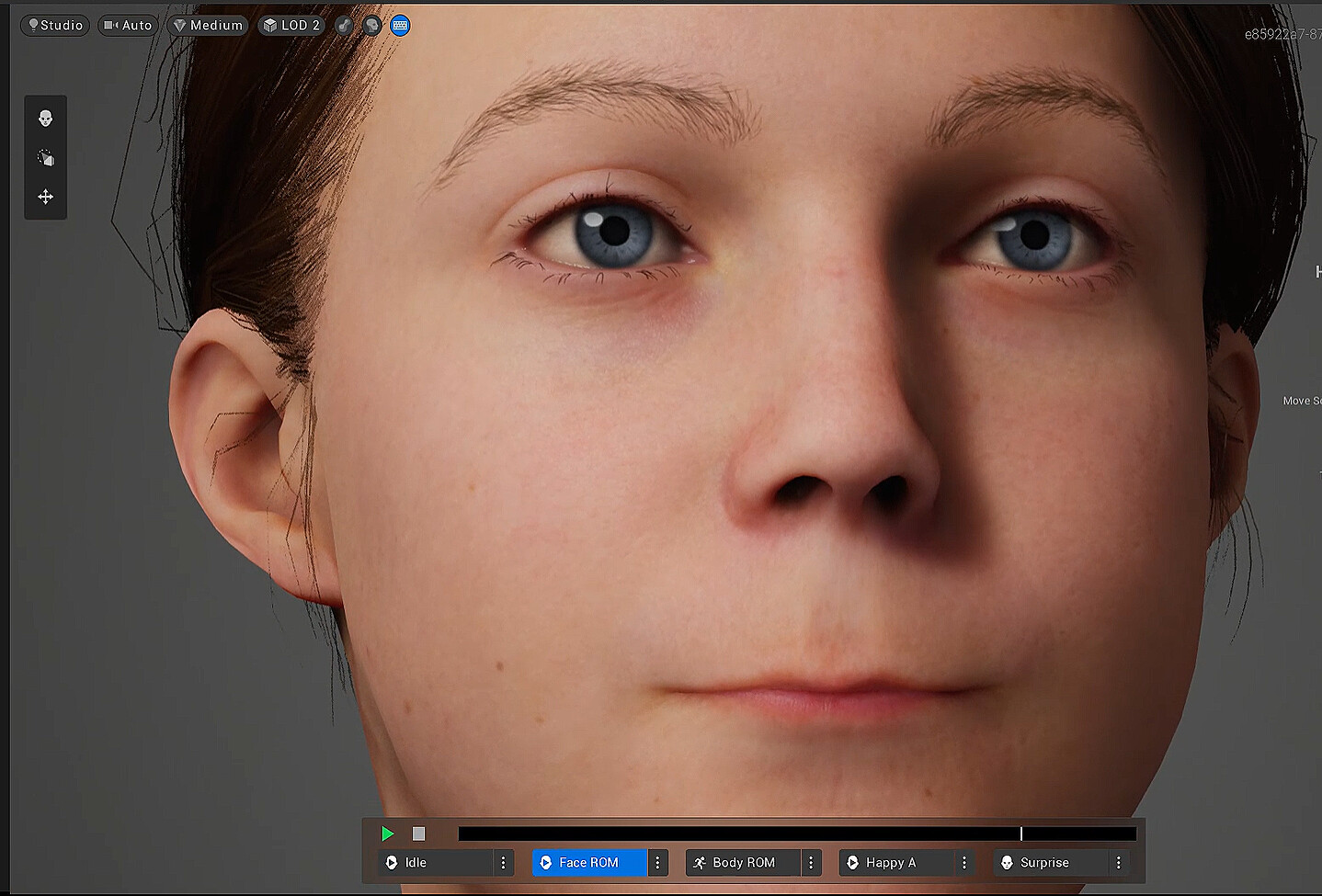
Task: Click the bone/skeleton display icon in top toolbar
Action: pyautogui.click(x=344, y=25)
